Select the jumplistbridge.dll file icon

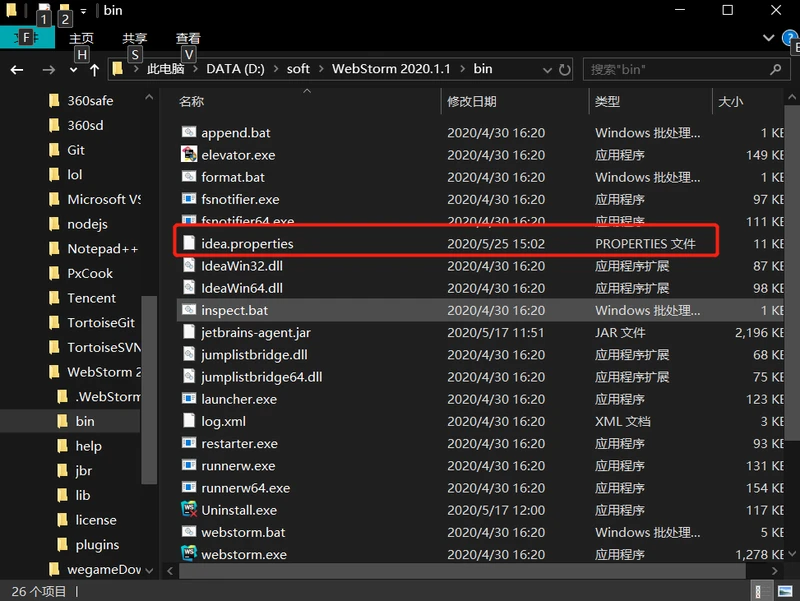[x=189, y=355]
